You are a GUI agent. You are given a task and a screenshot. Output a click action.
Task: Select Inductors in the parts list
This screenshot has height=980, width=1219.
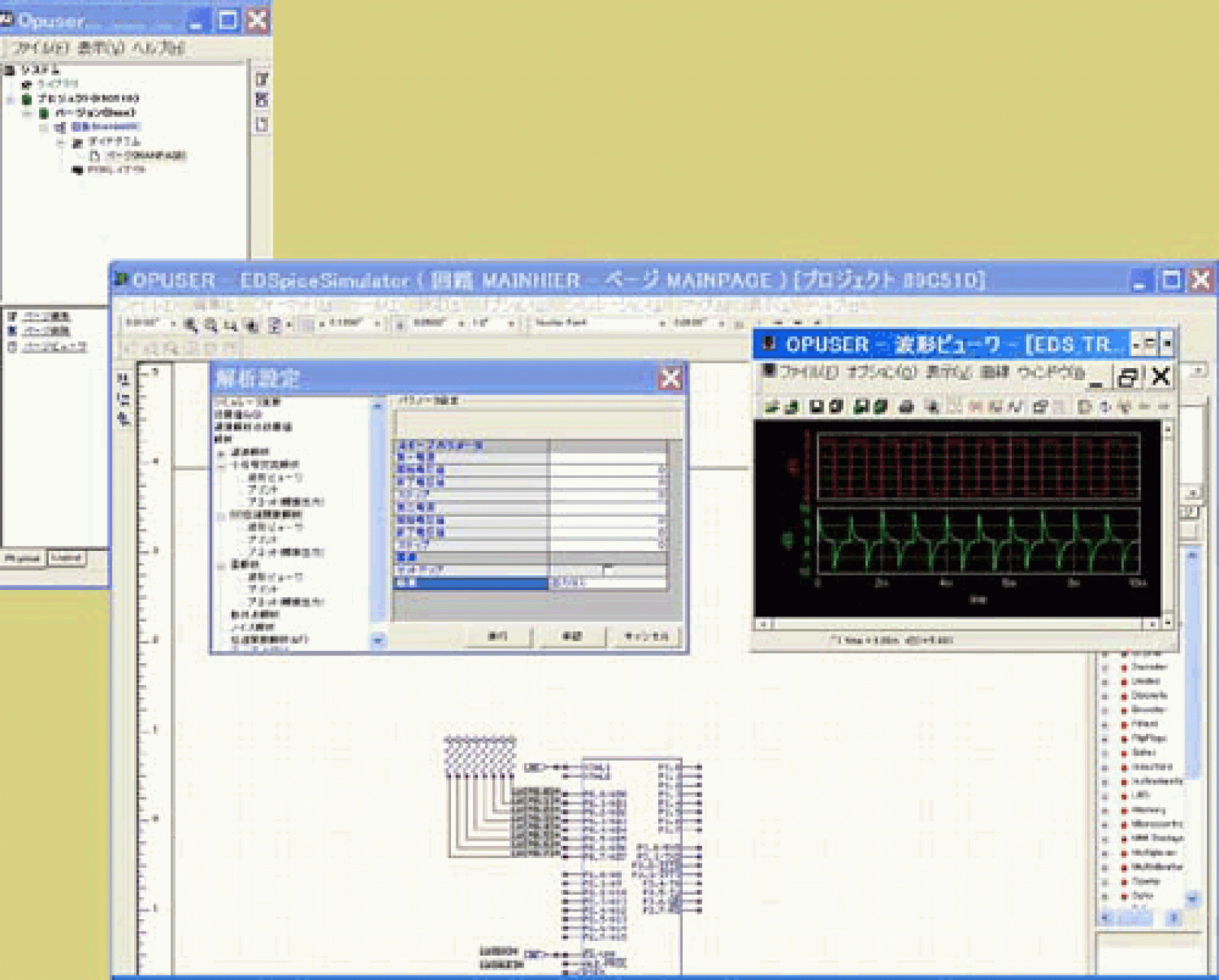[x=1152, y=767]
